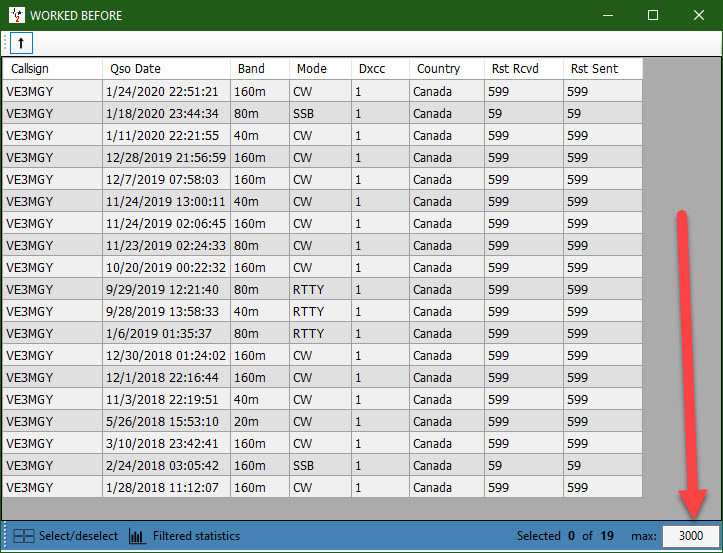723x553 pixels.
Task: Sort by the Dxcc column header
Action: click(x=380, y=69)
